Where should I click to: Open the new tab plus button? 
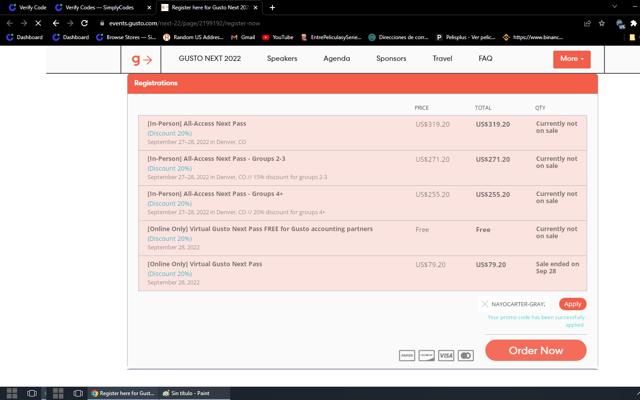[x=272, y=7]
